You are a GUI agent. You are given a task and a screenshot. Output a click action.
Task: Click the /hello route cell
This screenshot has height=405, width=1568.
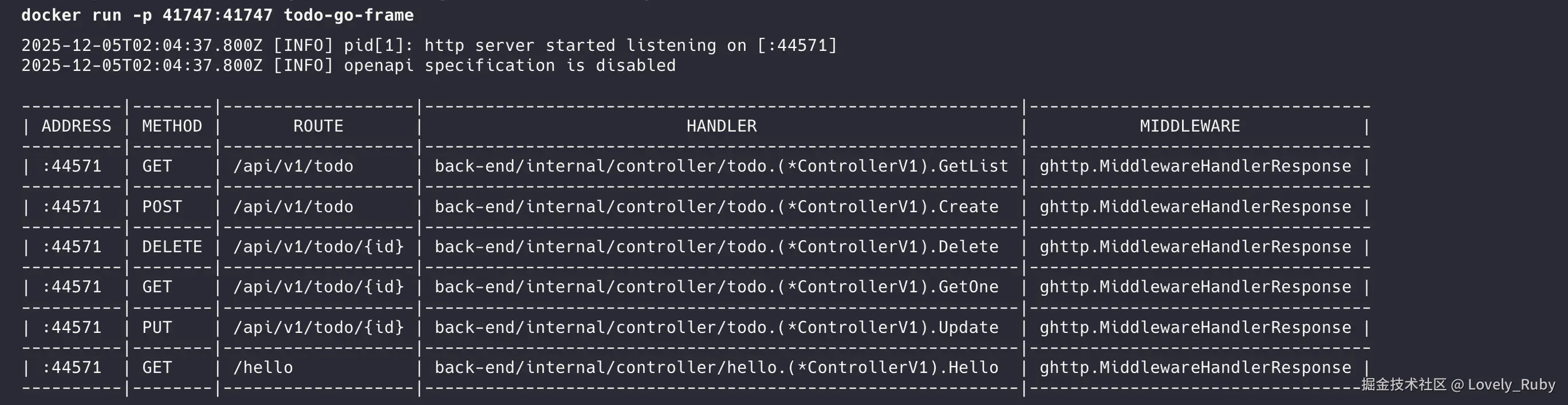[263, 368]
